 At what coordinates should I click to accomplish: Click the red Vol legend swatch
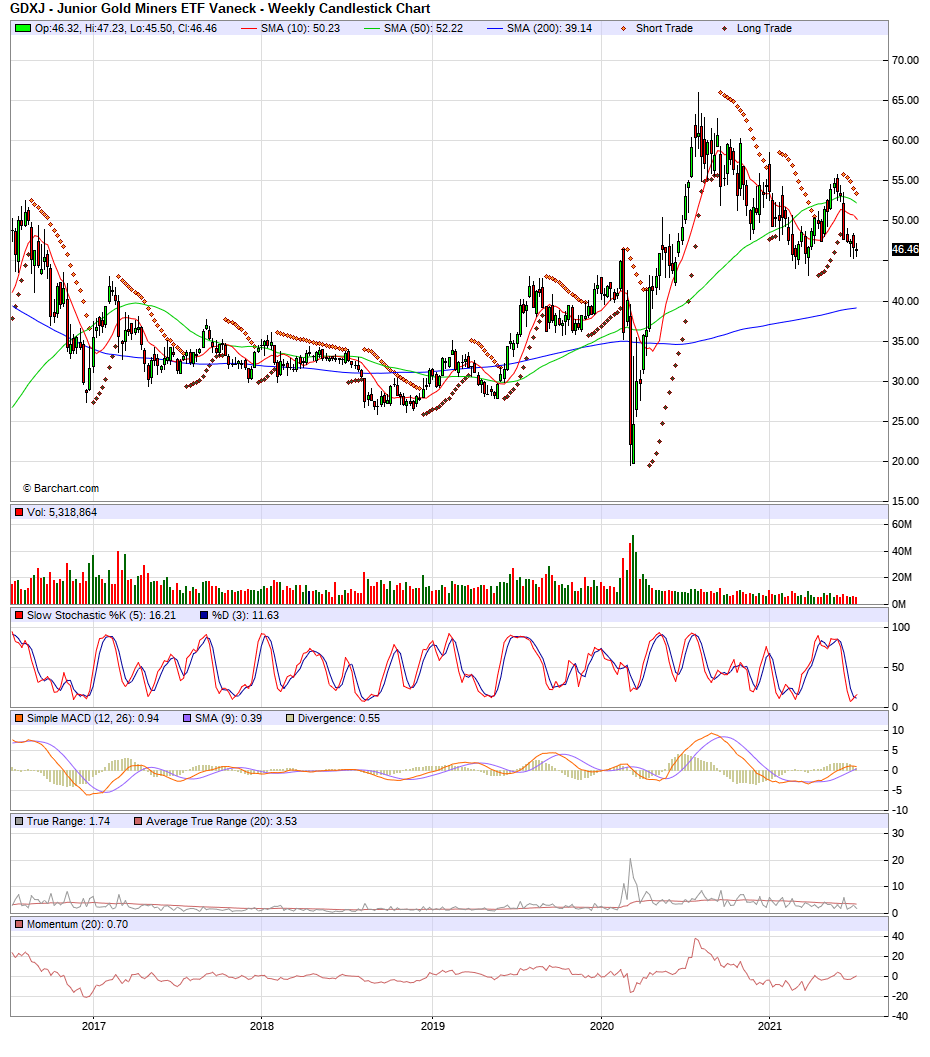coord(19,512)
